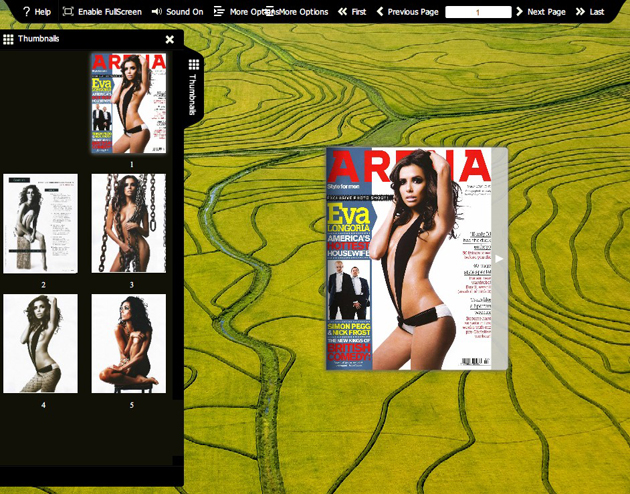
Task: Go to Next Page
Action: tap(540, 12)
